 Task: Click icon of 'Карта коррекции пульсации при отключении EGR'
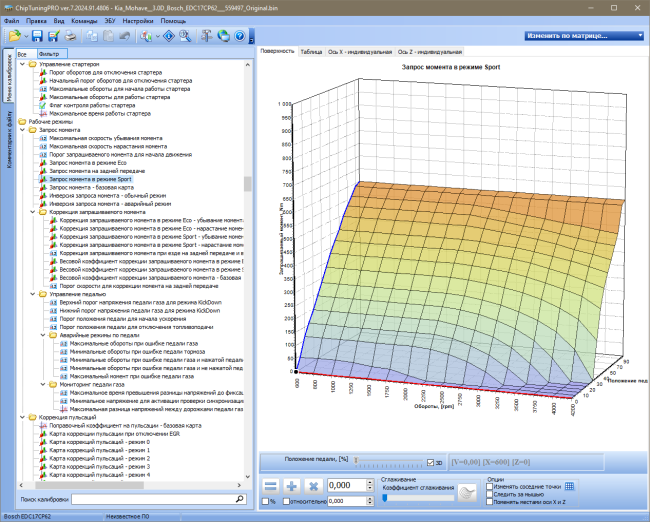click(x=43, y=434)
